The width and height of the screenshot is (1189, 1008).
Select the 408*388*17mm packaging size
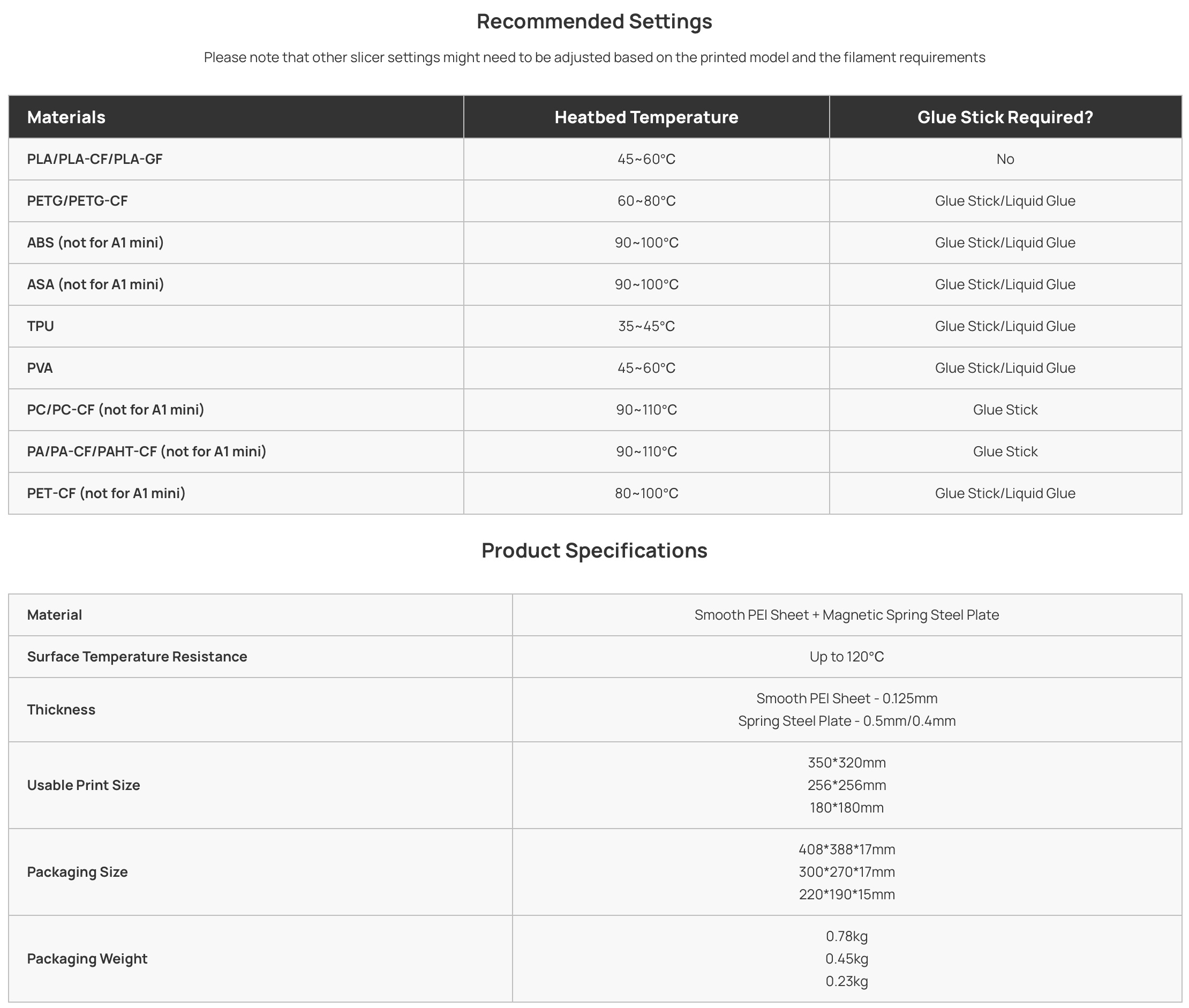[846, 849]
